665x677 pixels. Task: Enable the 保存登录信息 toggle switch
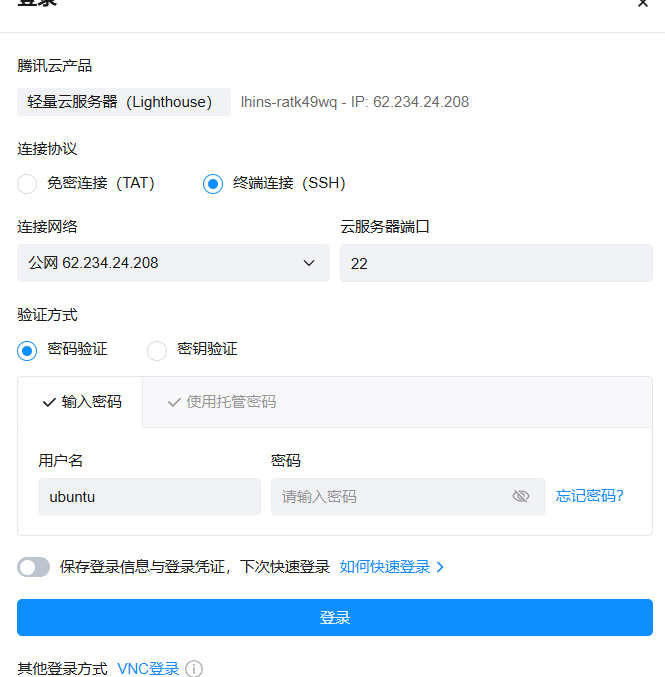(x=33, y=567)
